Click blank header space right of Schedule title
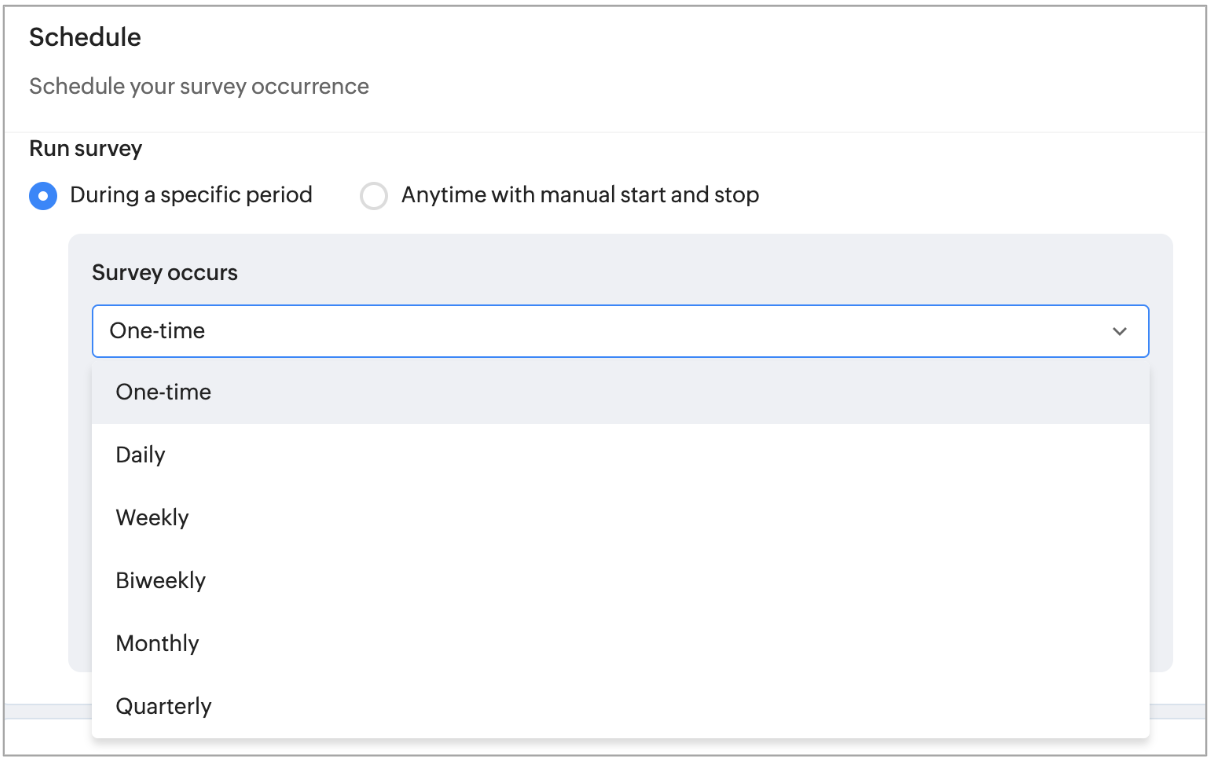Screen dimensions: 1212x762 [700, 40]
